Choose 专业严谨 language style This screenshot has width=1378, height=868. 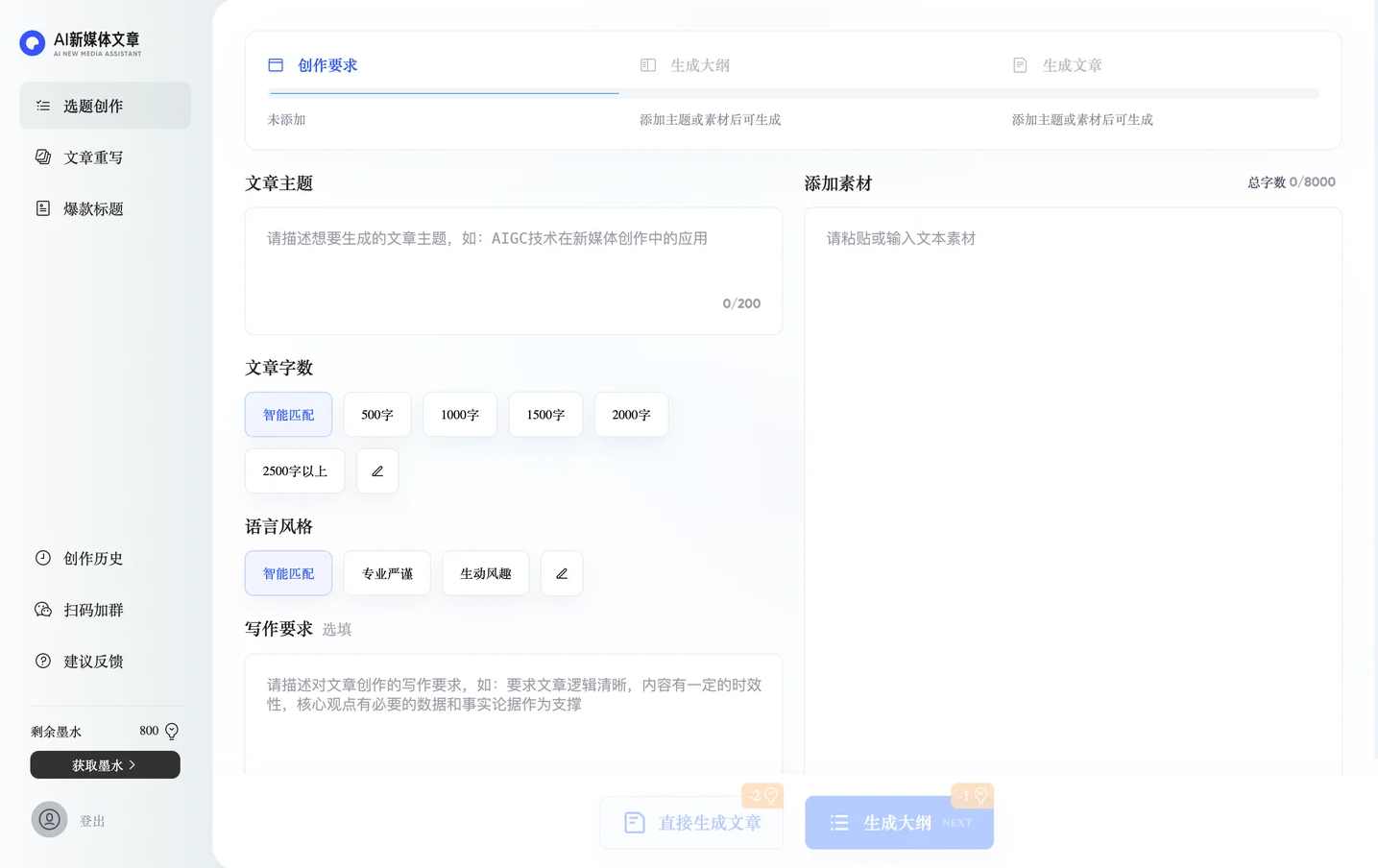click(387, 573)
